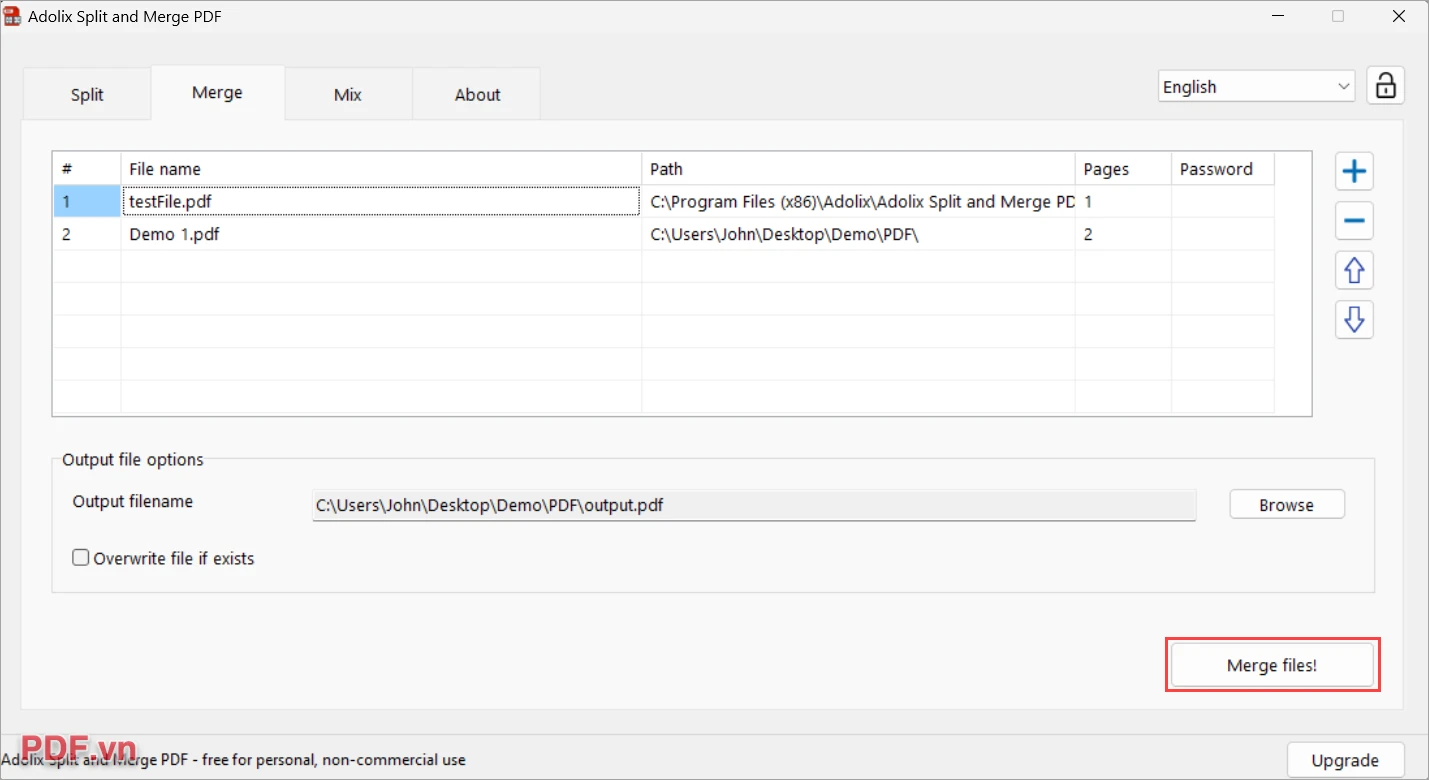Remove the selected file with the minus icon
The width and height of the screenshot is (1429, 780).
(1354, 221)
